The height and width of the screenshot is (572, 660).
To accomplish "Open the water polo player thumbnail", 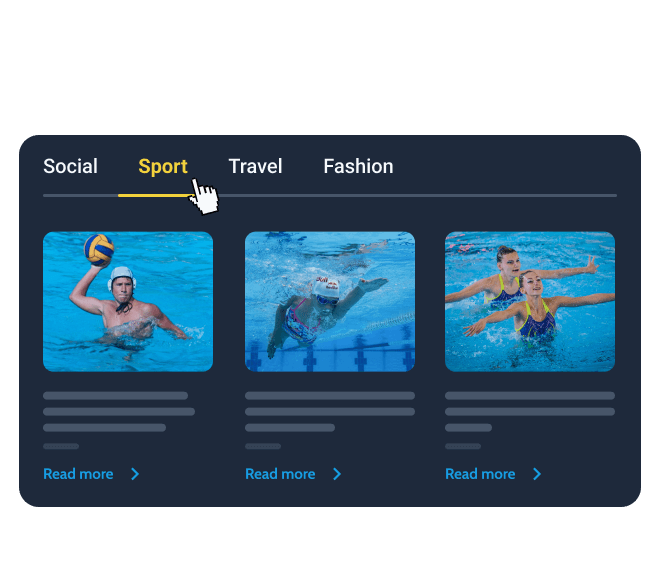I will [x=128, y=301].
